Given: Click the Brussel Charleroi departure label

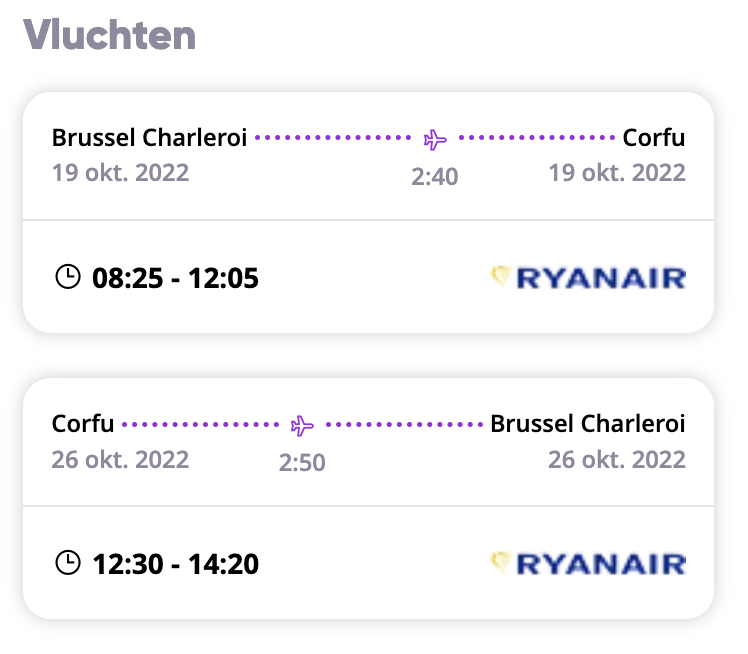Looking at the screenshot, I should click(x=149, y=137).
